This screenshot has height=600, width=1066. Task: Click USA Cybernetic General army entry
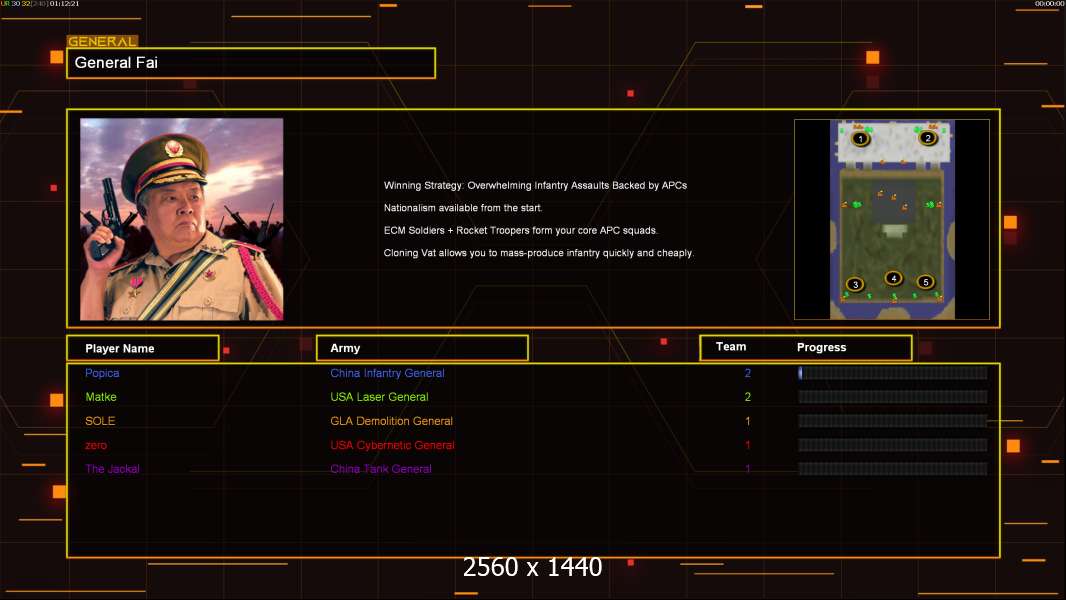(x=392, y=445)
